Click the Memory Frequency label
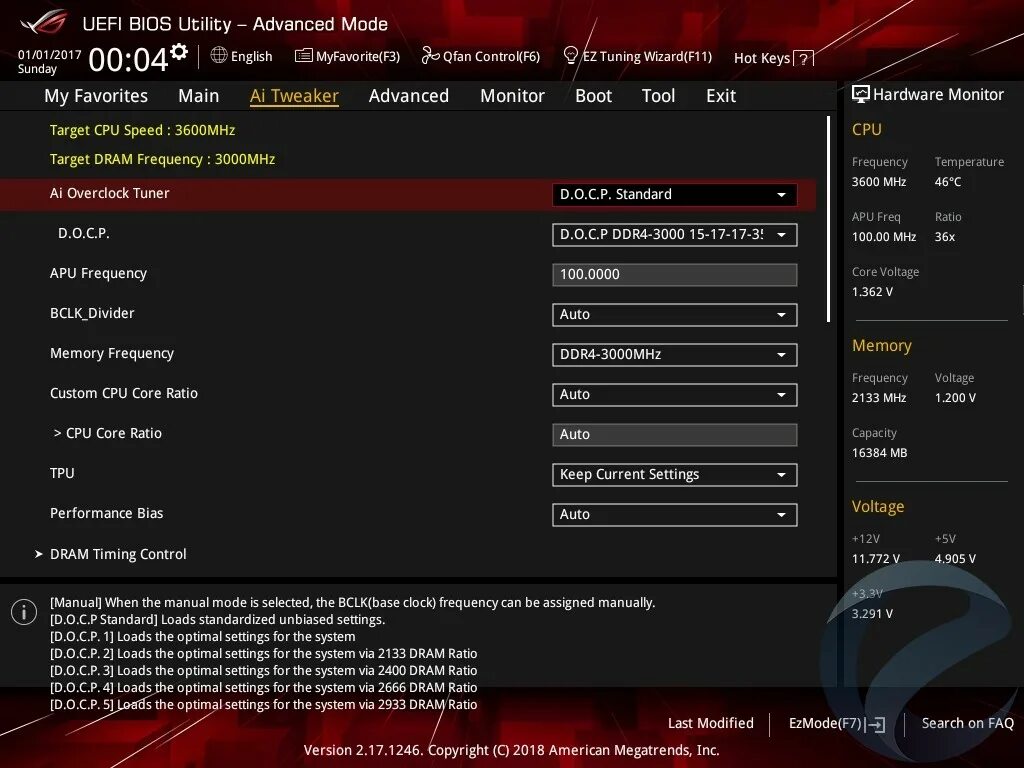 pyautogui.click(x=112, y=353)
